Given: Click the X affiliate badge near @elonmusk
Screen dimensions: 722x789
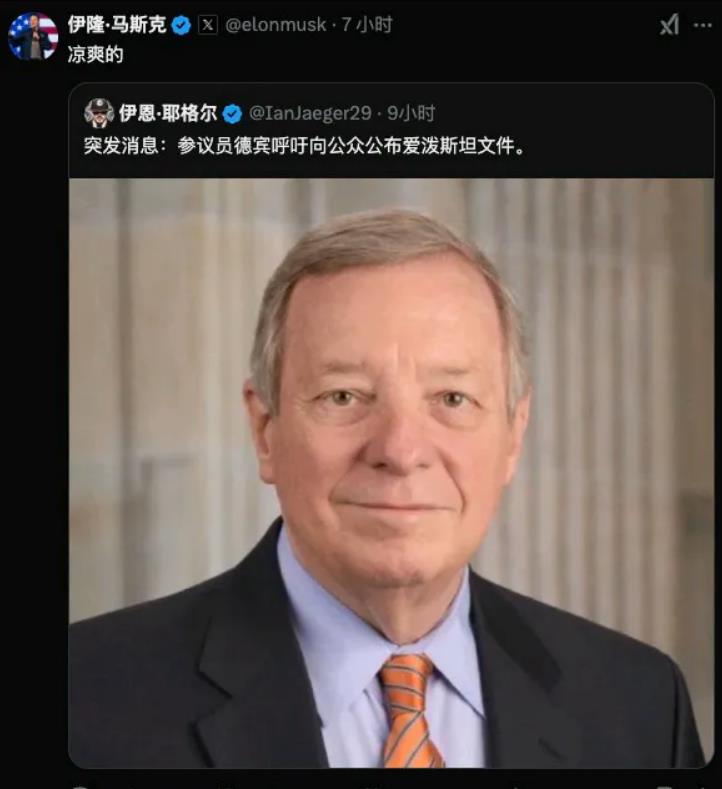Looking at the screenshot, I should 208,25.
